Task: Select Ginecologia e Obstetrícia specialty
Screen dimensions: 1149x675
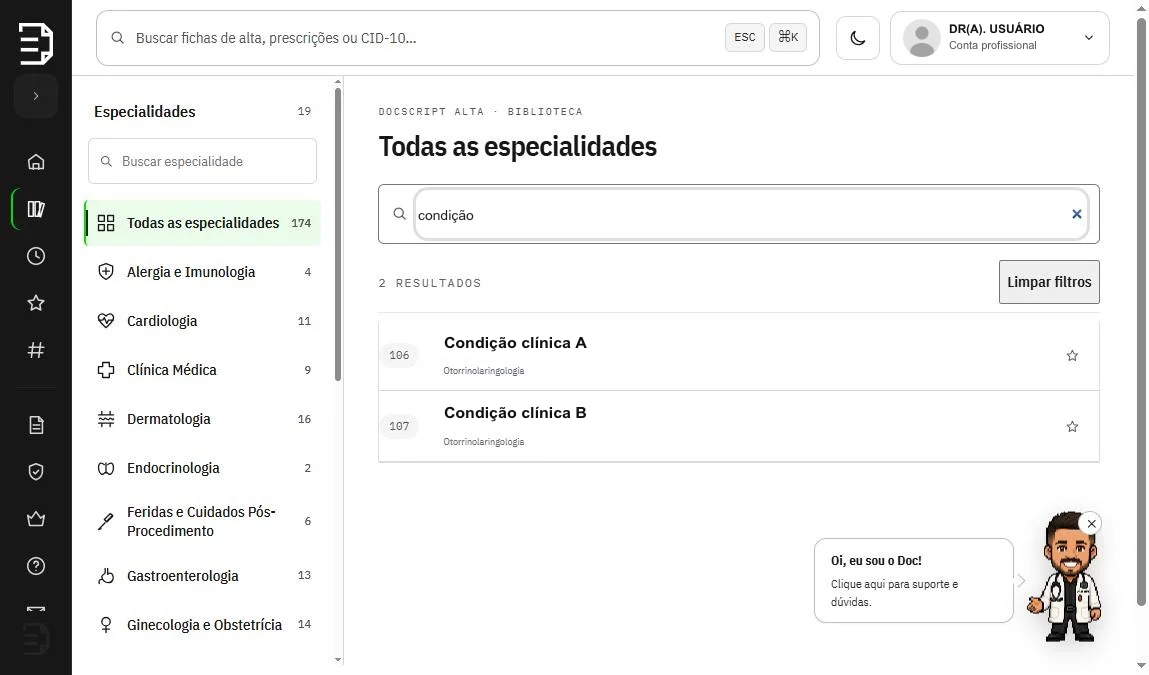Action: (x=203, y=625)
